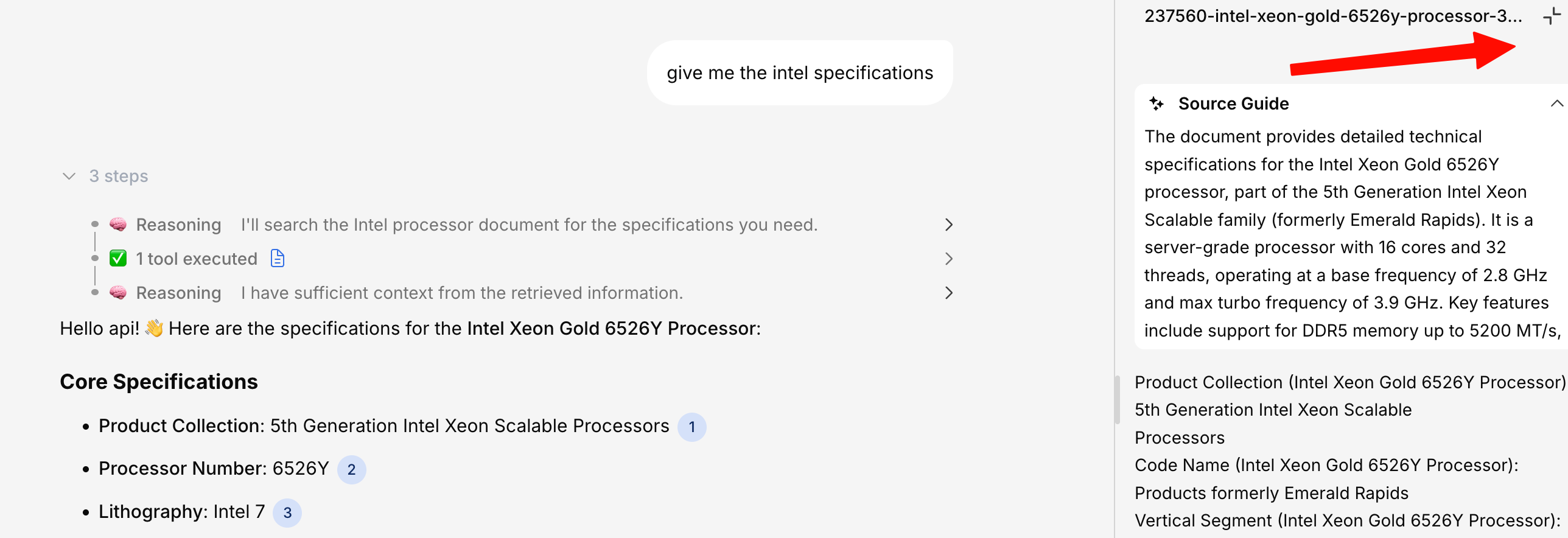Click the document title 237560-intel-xeon-gold-6526y
The height and width of the screenshot is (538, 1568).
pyautogui.click(x=1332, y=16)
